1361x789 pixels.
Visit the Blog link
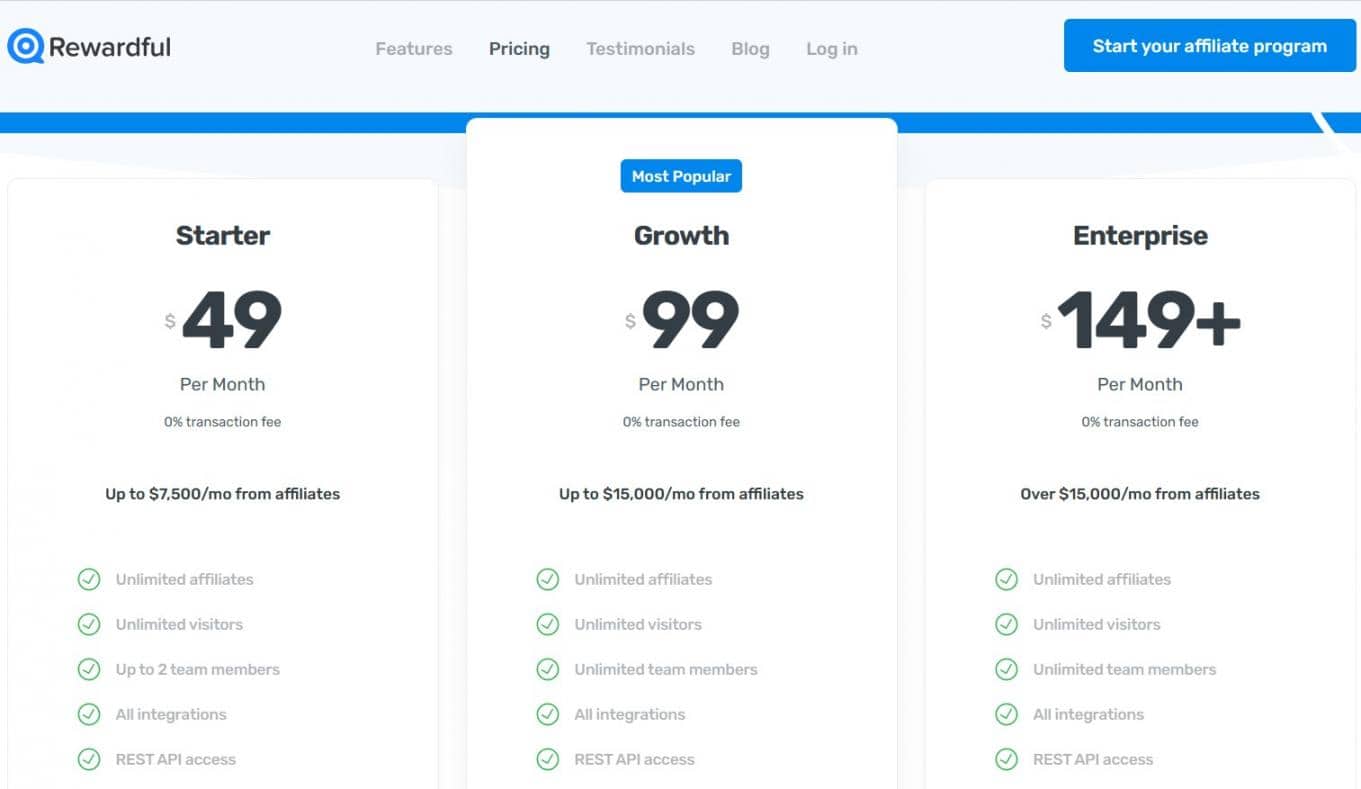(750, 49)
